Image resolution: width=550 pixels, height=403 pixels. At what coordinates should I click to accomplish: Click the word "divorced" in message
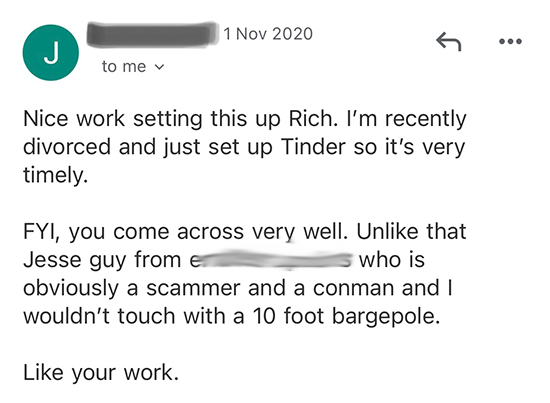(x=67, y=147)
